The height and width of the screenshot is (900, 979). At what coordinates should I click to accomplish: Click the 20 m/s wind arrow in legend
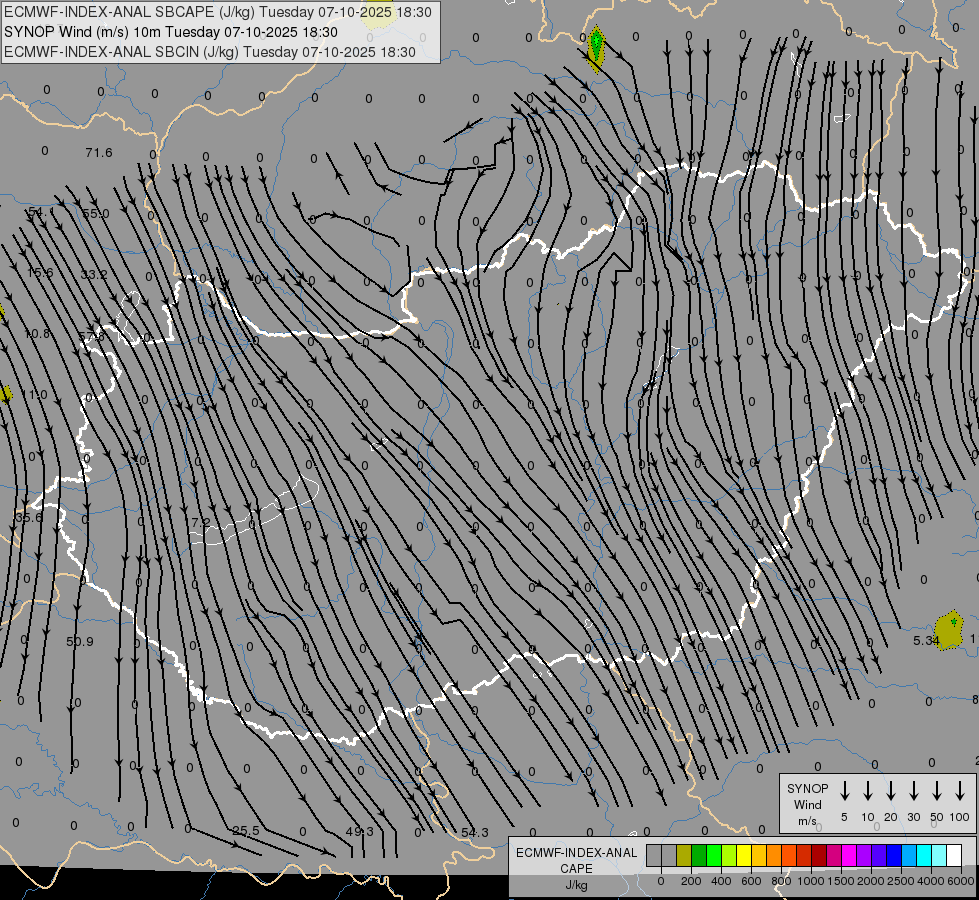click(x=891, y=791)
